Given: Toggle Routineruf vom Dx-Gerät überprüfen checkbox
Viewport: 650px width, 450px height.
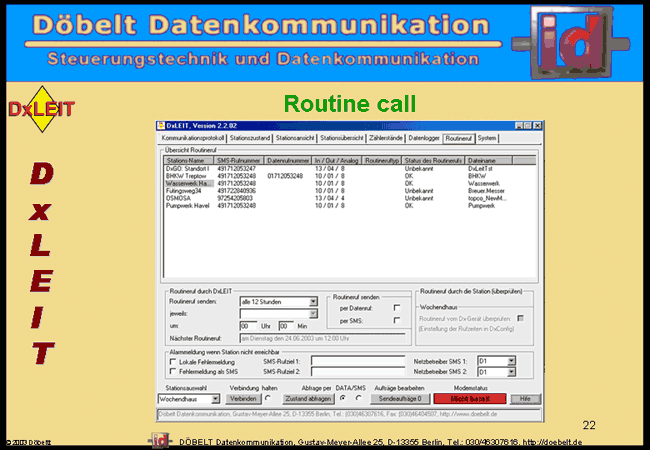Looking at the screenshot, I should coord(520,318).
